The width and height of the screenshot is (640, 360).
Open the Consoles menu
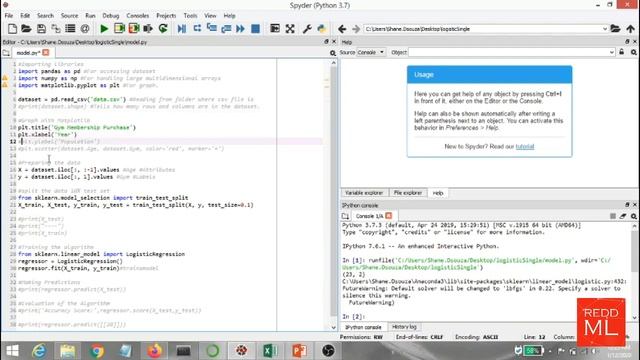pos(138,16)
